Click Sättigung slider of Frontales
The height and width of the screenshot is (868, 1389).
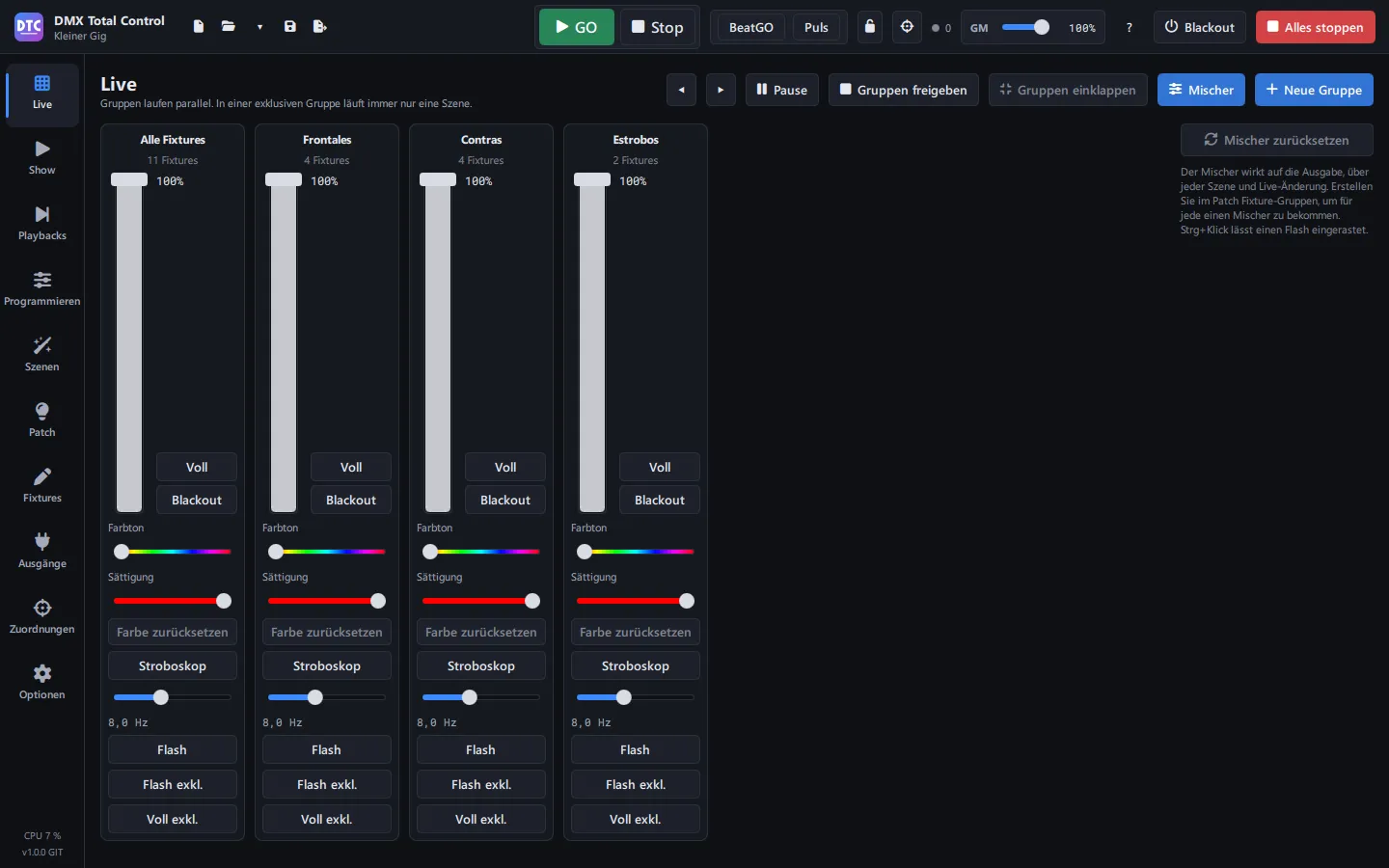tap(327, 601)
